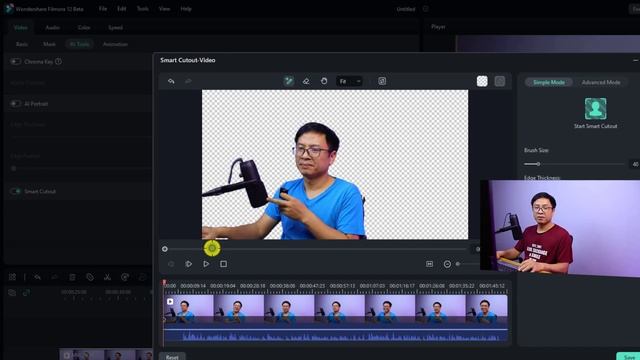Click the timeline zoom slider knob
640x360 pixels.
point(458,264)
